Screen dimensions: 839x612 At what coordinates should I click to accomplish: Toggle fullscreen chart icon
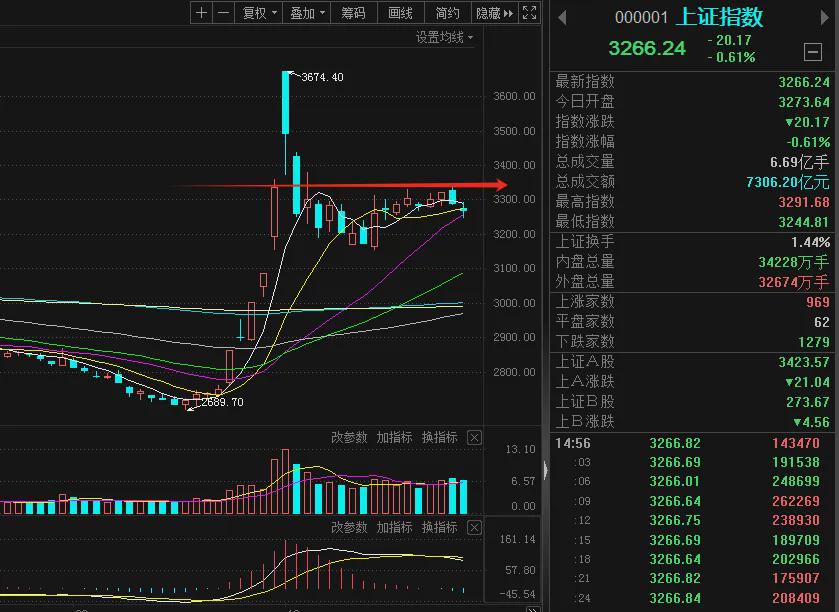click(529, 13)
